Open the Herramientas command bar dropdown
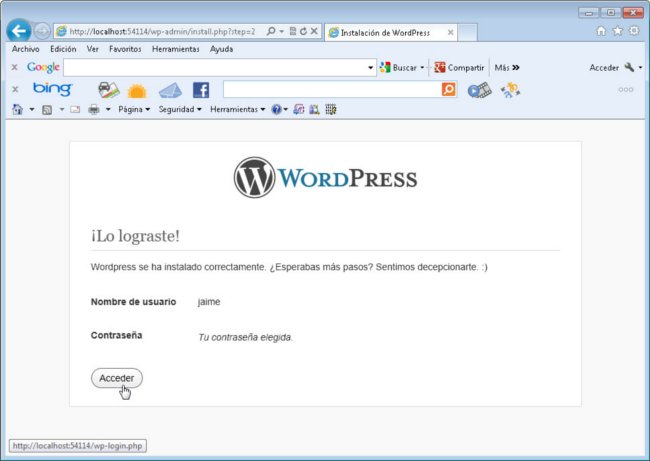The width and height of the screenshot is (650, 461). 238,109
